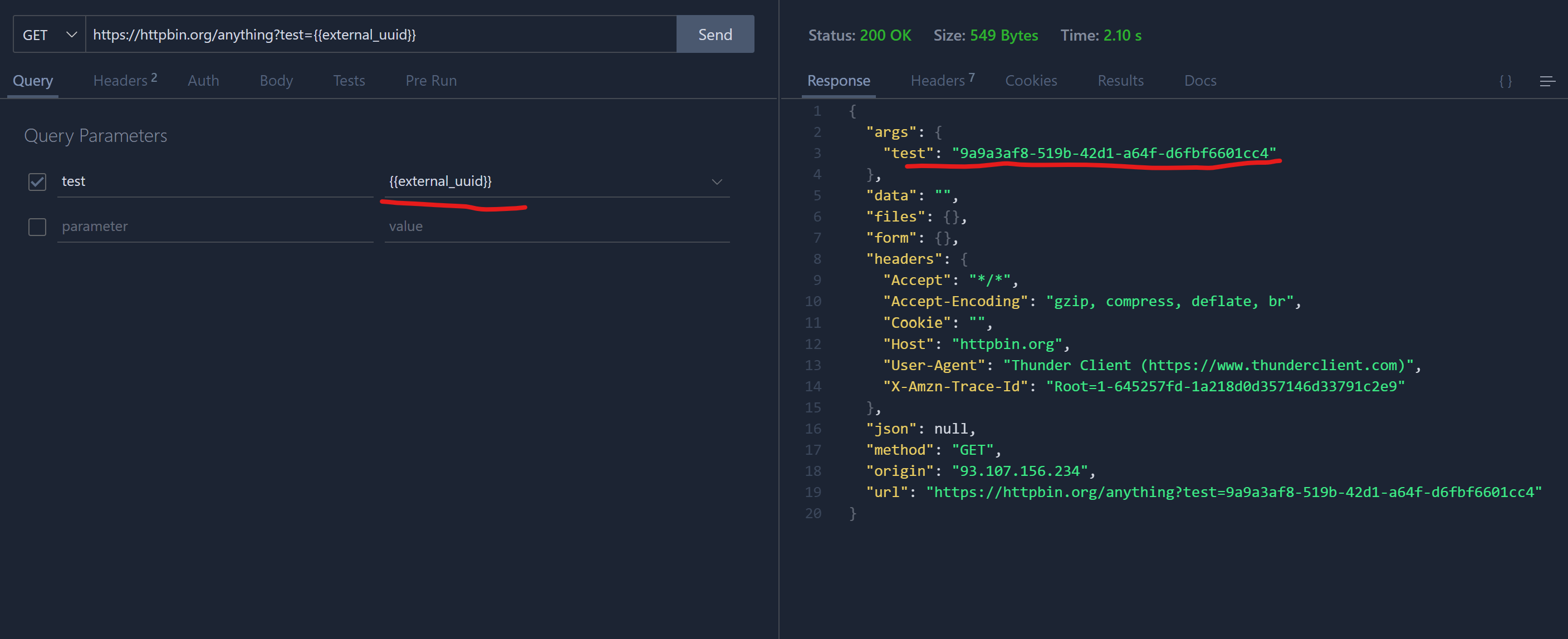This screenshot has width=1568, height=639.
Task: Toggle the checked box beside test
Action: tap(37, 181)
